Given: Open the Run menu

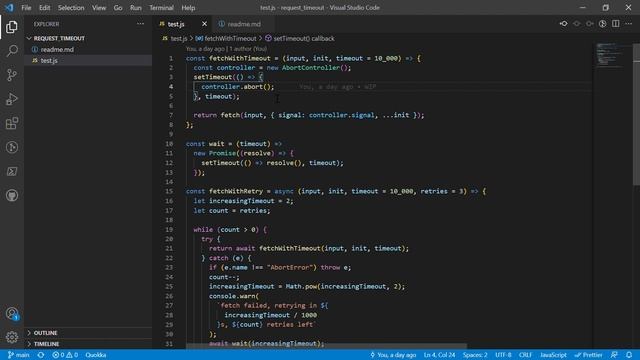Looking at the screenshot, I should [136, 8].
